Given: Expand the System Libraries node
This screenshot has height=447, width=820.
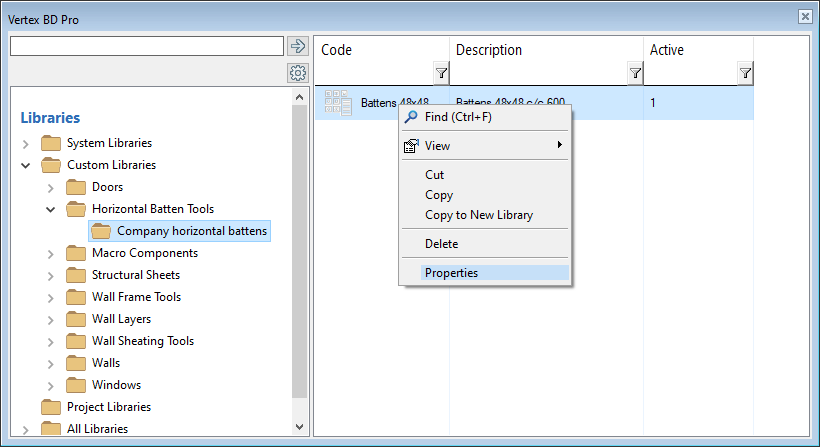Looking at the screenshot, I should click(26, 144).
